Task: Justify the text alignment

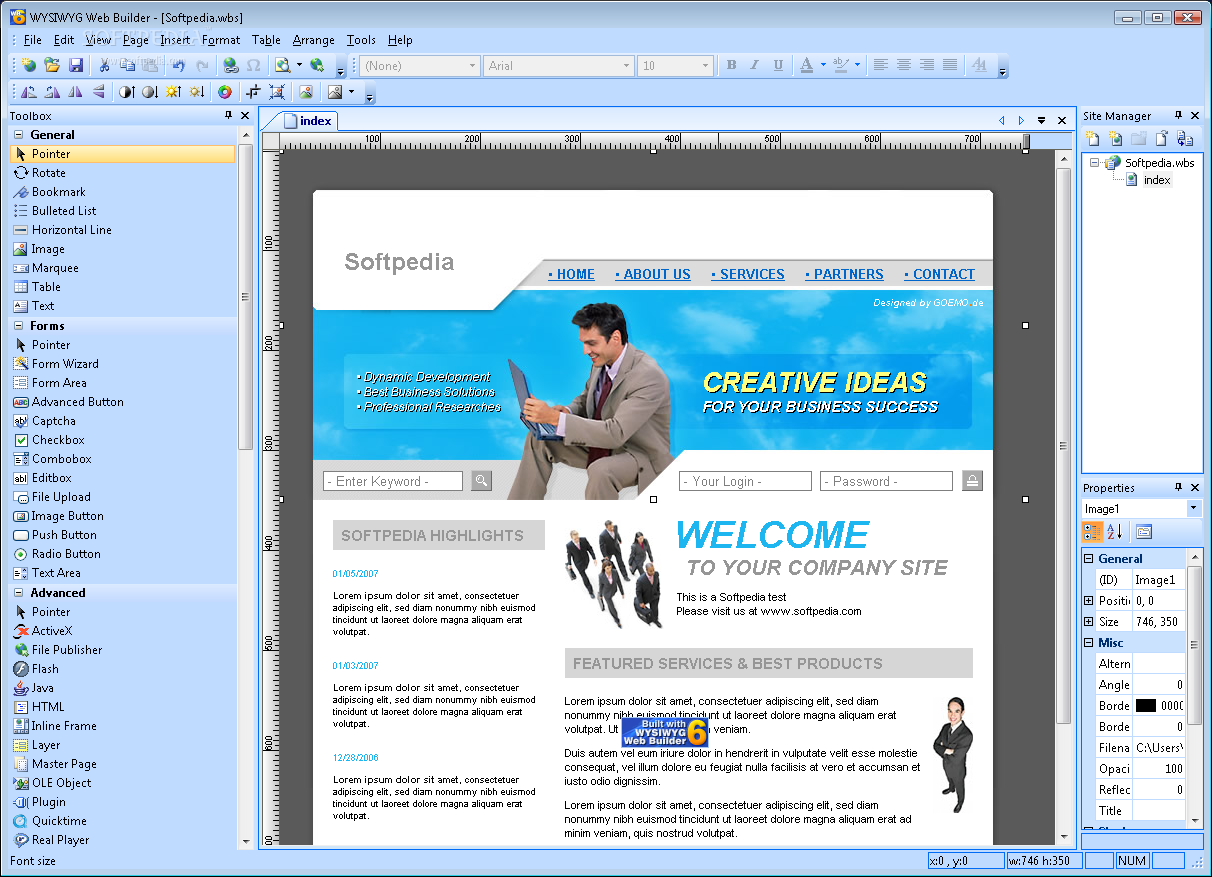Action: click(x=950, y=65)
